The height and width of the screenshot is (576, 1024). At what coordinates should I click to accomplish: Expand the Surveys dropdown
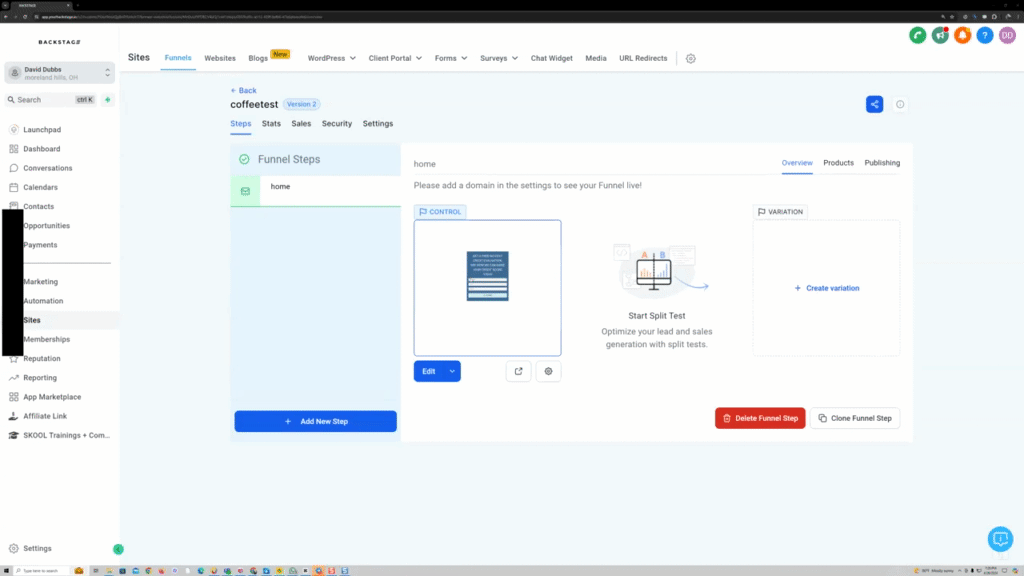point(498,58)
